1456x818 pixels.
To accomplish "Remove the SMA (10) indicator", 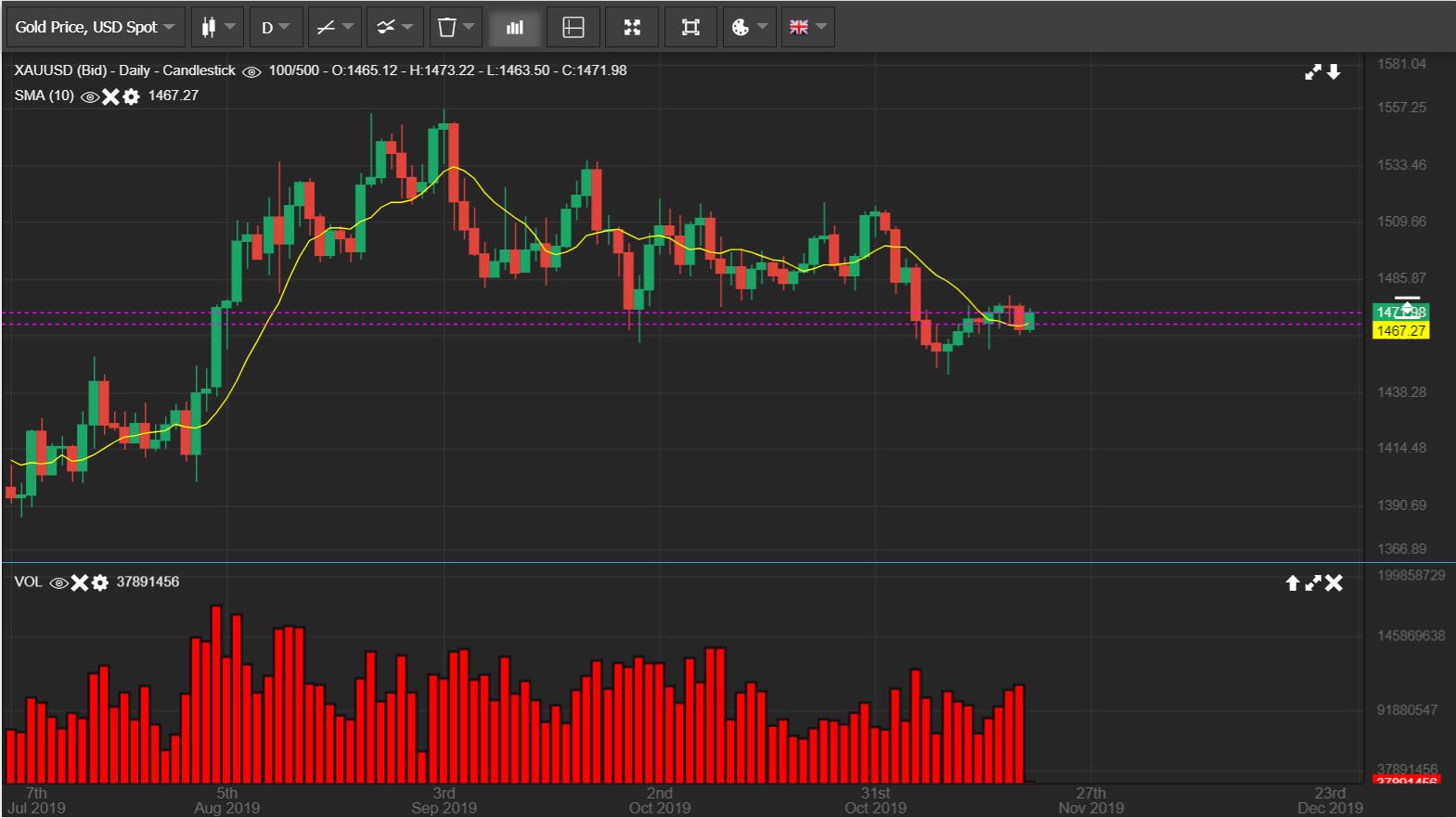I will (110, 96).
